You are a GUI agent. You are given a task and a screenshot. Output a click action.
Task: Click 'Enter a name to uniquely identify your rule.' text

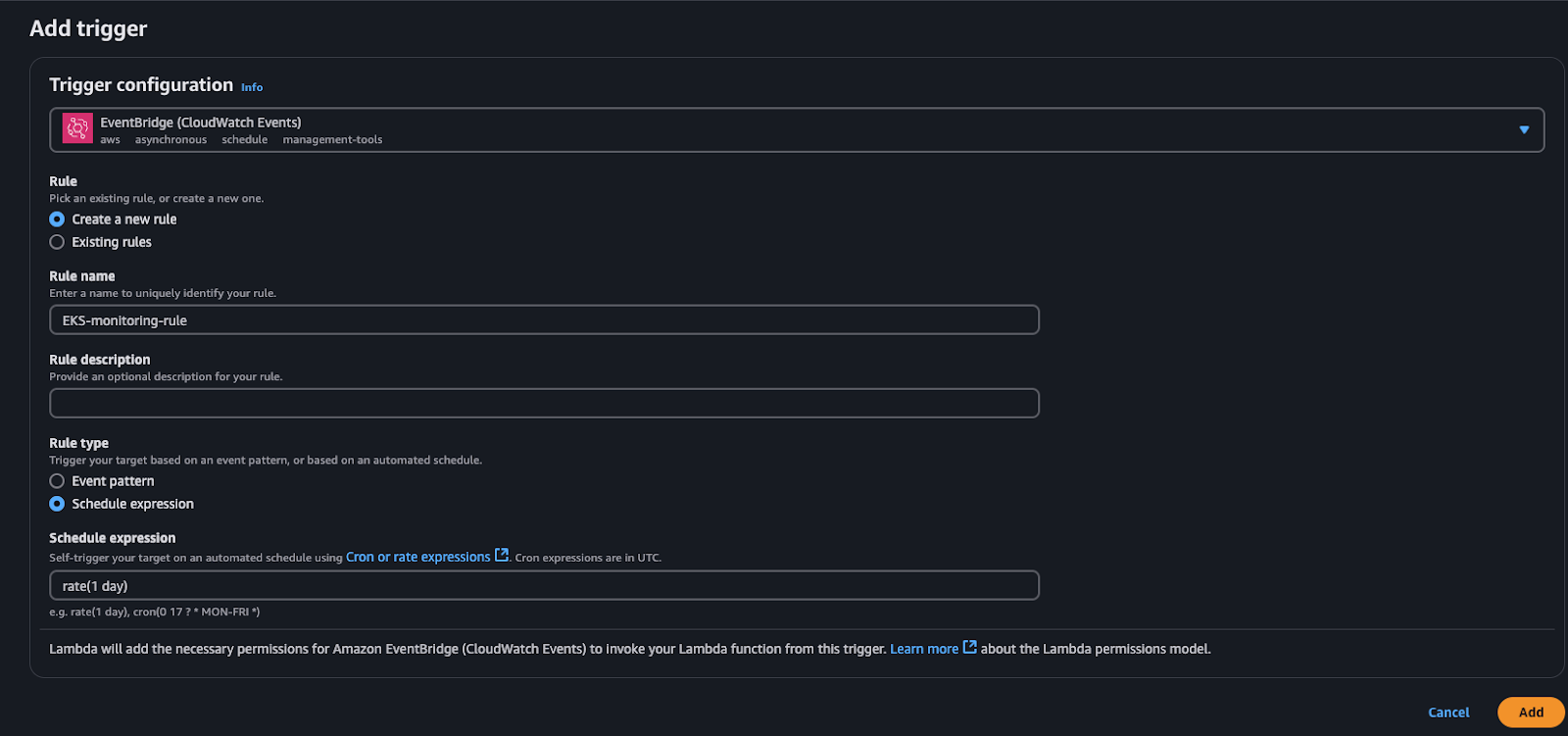click(x=163, y=293)
